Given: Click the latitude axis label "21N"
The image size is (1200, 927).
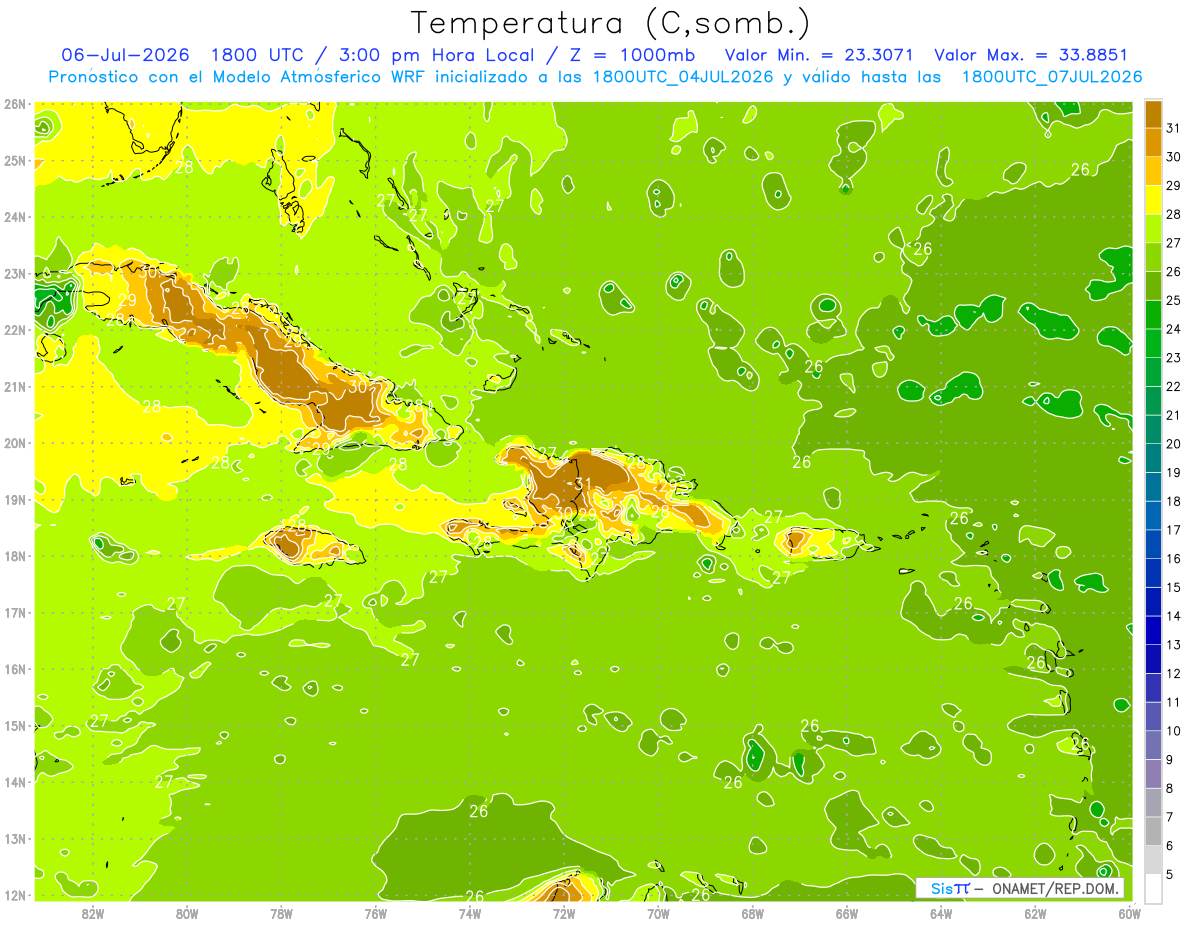Looking at the screenshot, I should pyautogui.click(x=14, y=386).
